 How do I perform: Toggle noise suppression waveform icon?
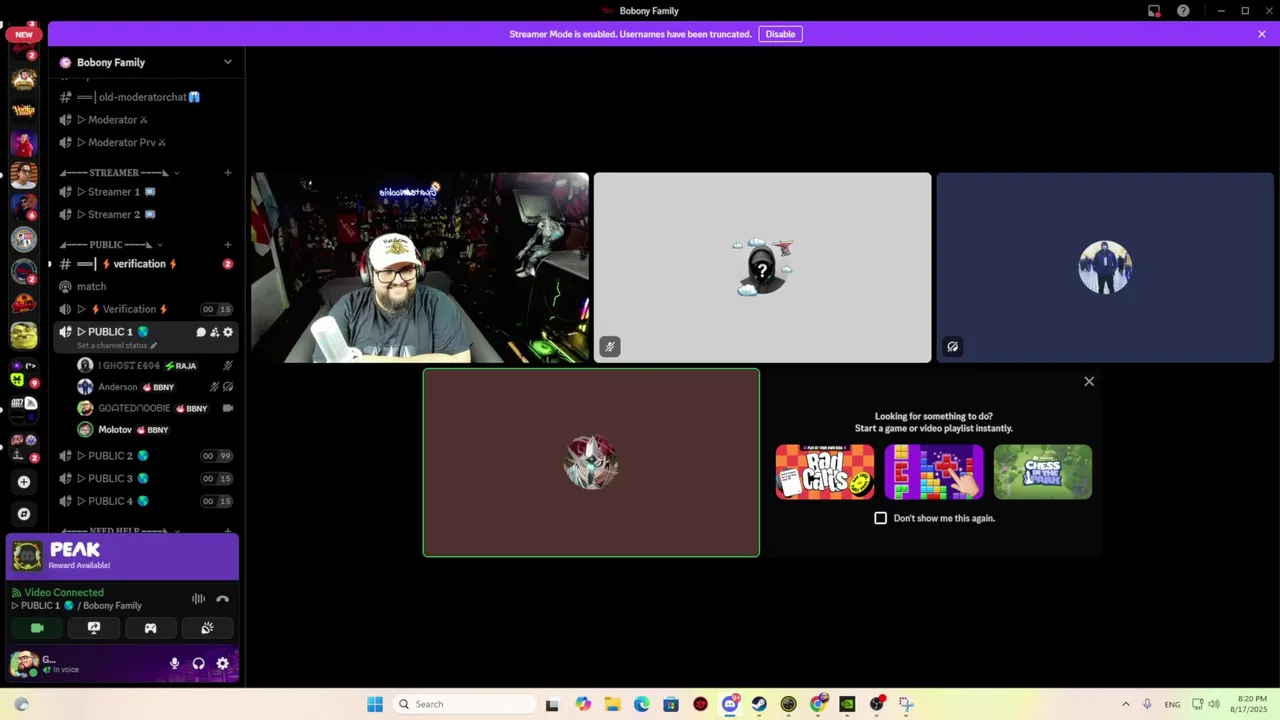(198, 599)
